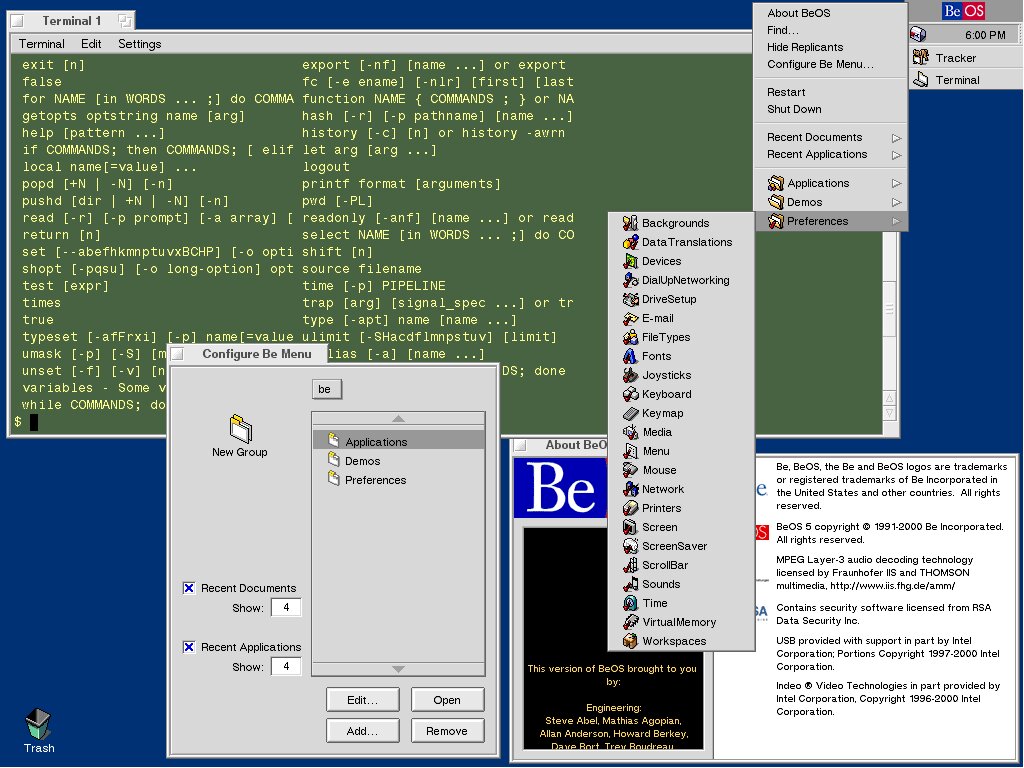
Task: Choose About BeOS from the Be menu
Action: point(830,13)
